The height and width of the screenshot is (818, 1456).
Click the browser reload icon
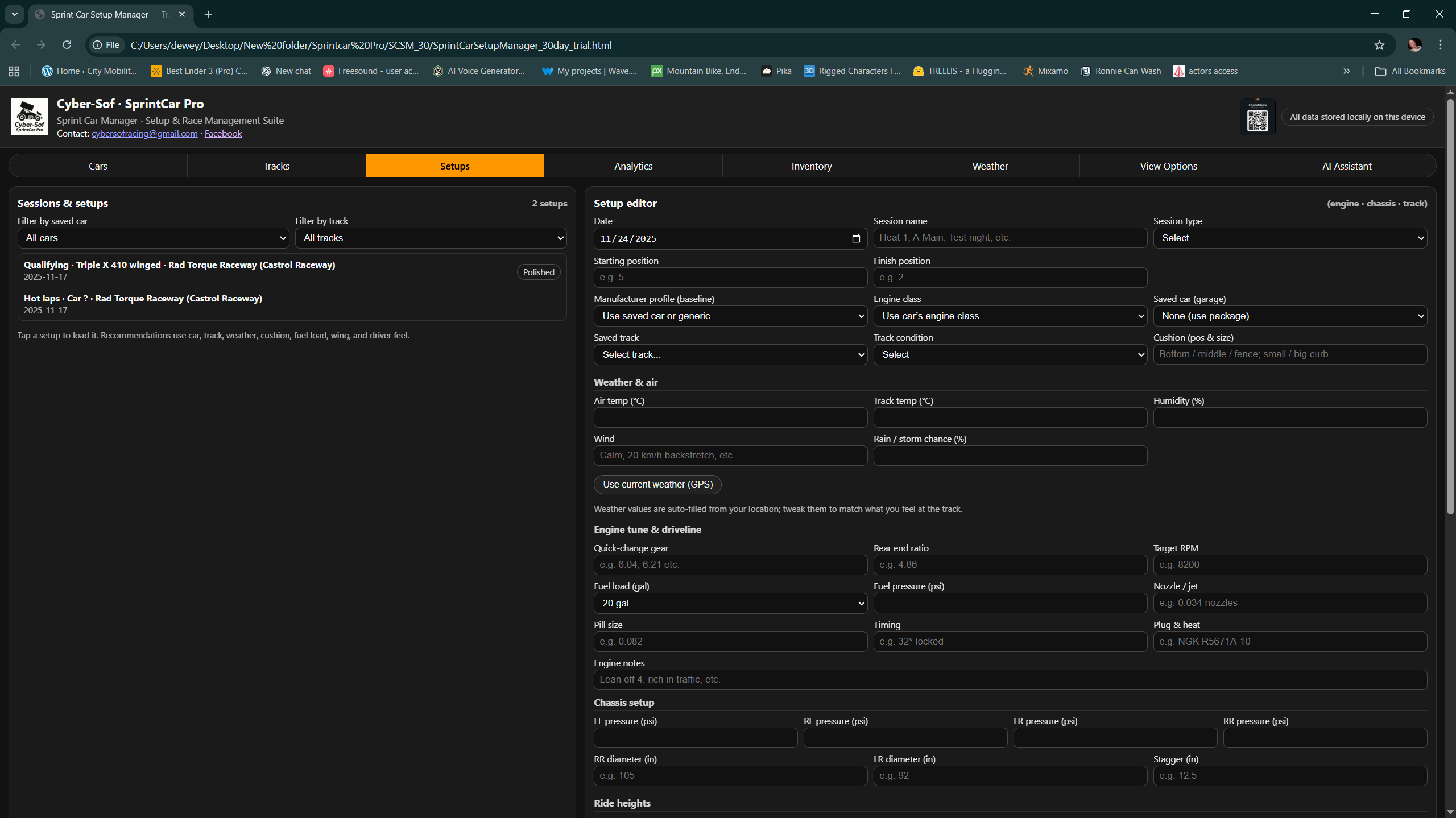67,45
